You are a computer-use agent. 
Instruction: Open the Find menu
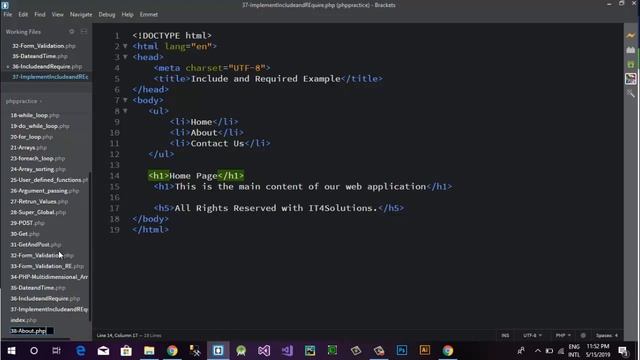click(x=40, y=14)
